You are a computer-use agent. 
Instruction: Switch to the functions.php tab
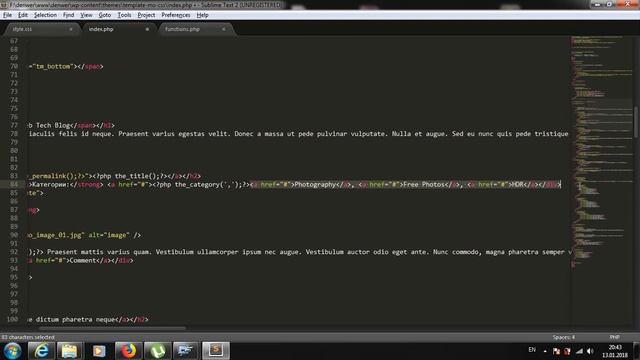(x=195, y=29)
